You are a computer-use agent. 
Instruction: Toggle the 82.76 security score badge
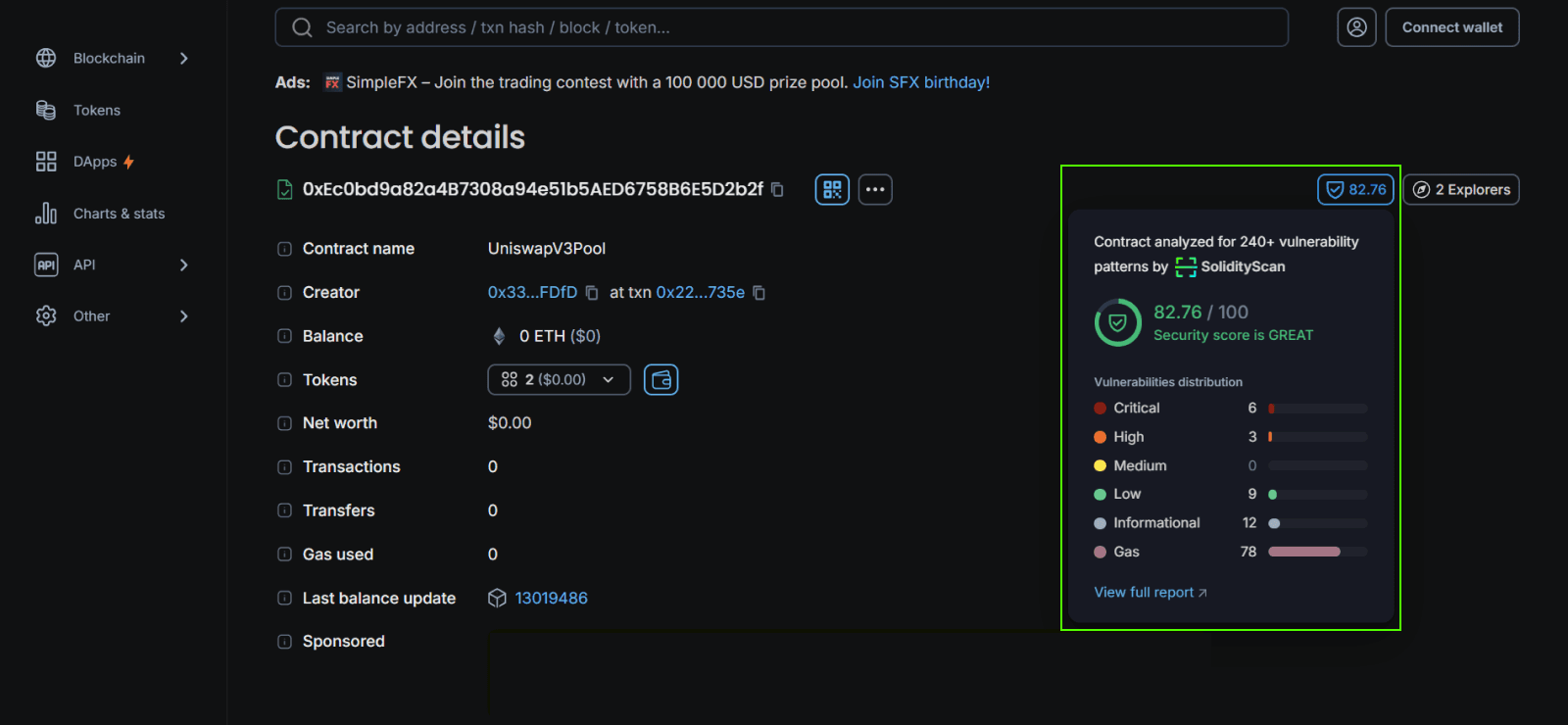tap(1355, 189)
